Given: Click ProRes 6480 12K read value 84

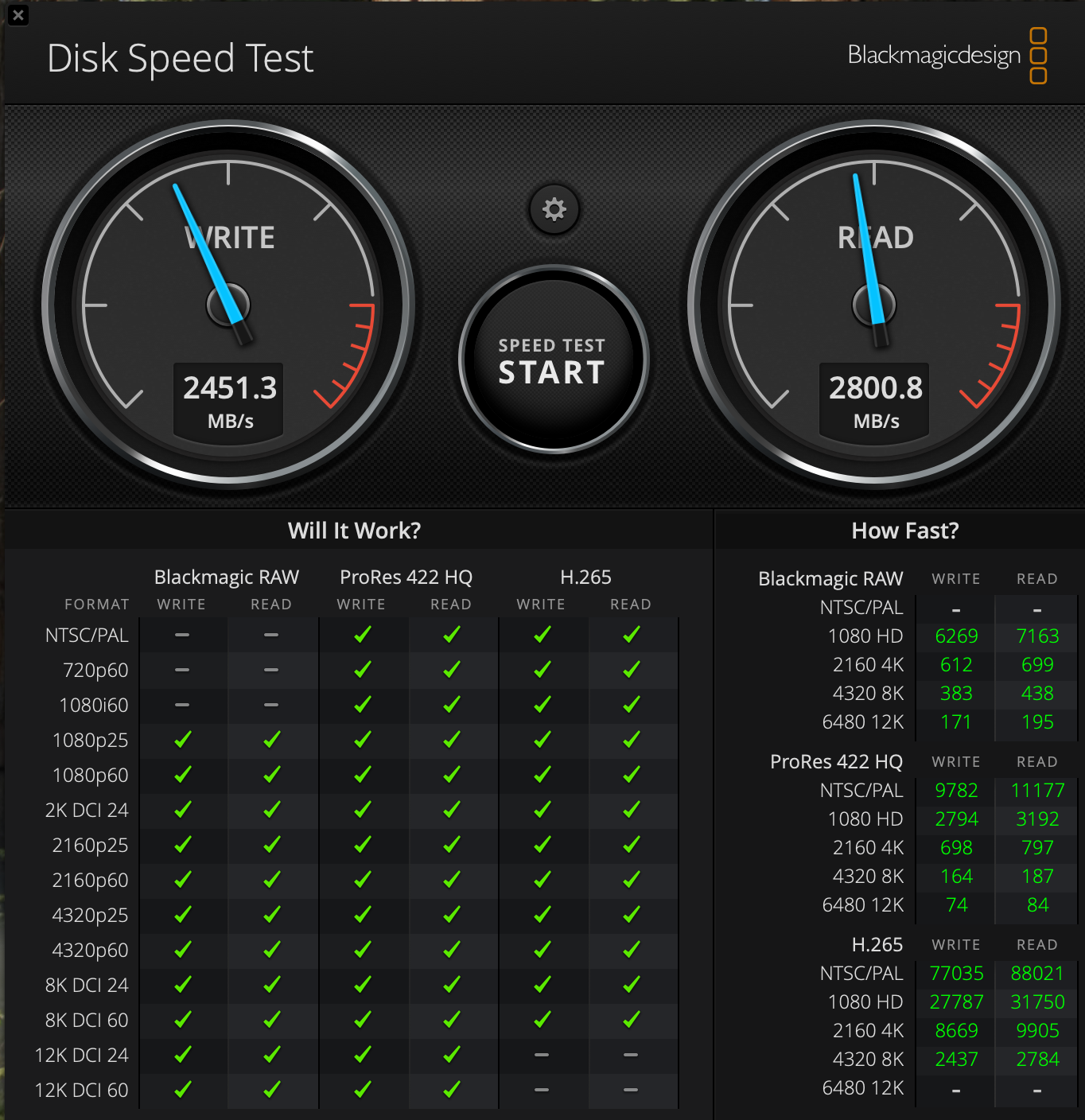Looking at the screenshot, I should click(1037, 905).
